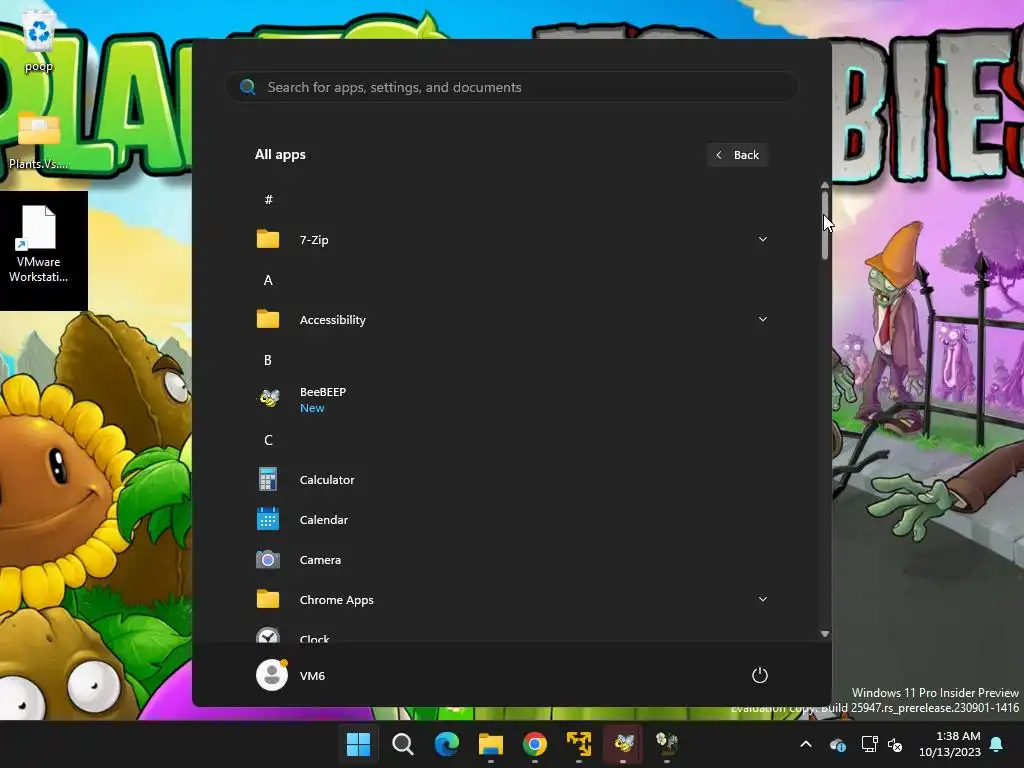Screen dimensions: 1024x768
Task: Launch the Camera app
Action: (x=511, y=560)
